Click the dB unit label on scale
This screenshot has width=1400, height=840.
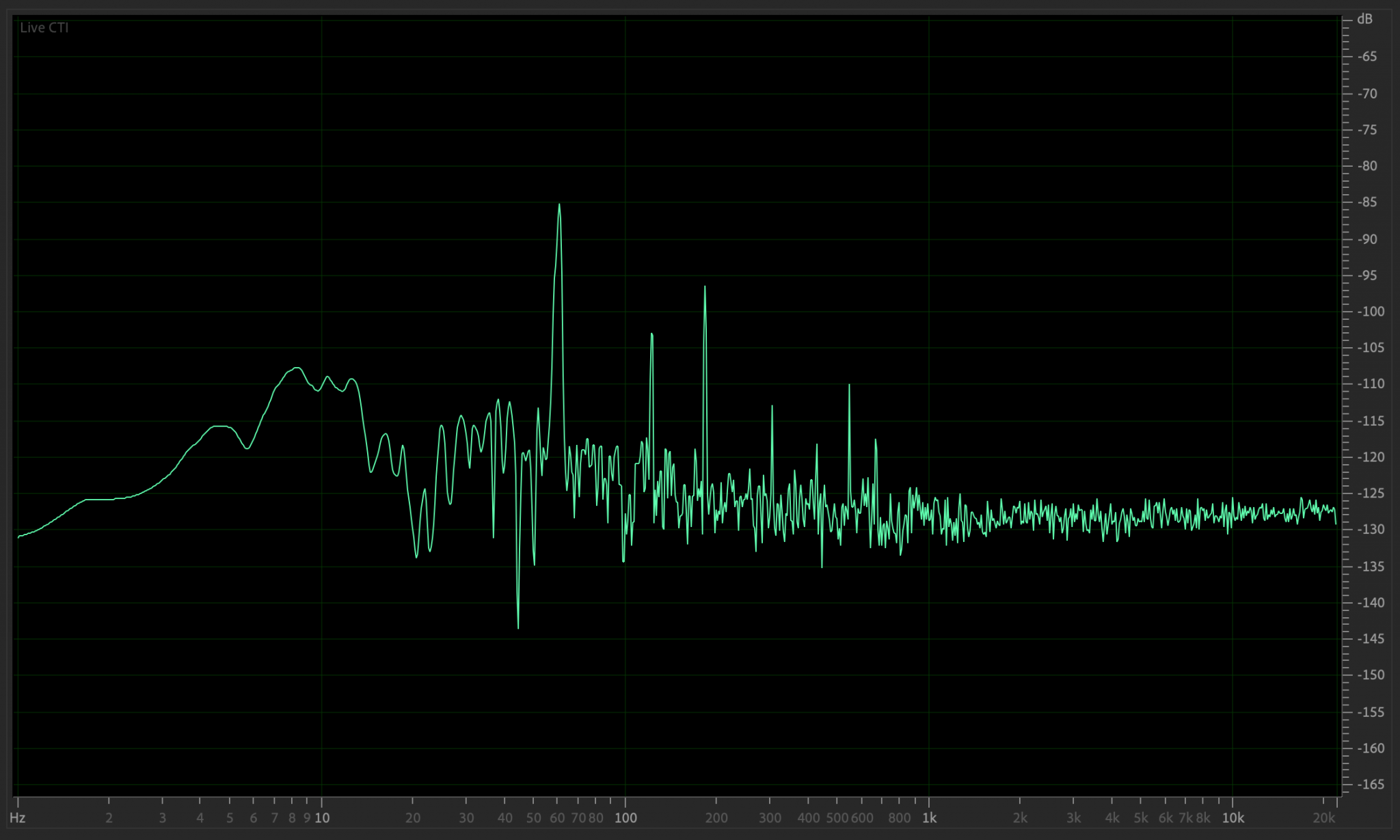(1364, 19)
